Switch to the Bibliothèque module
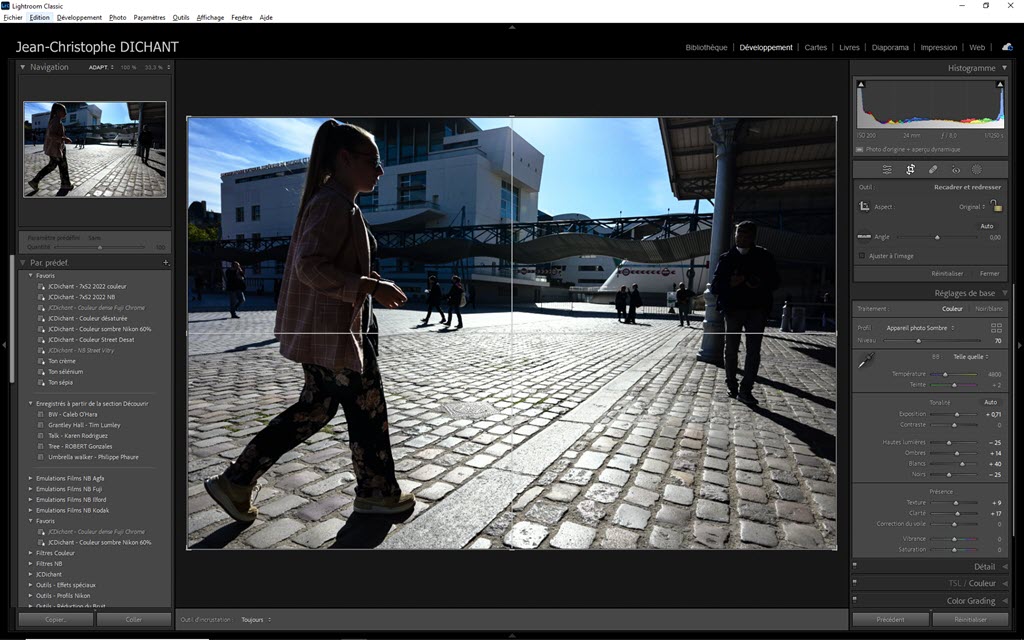Screen dimensions: 1024x640 (706, 48)
